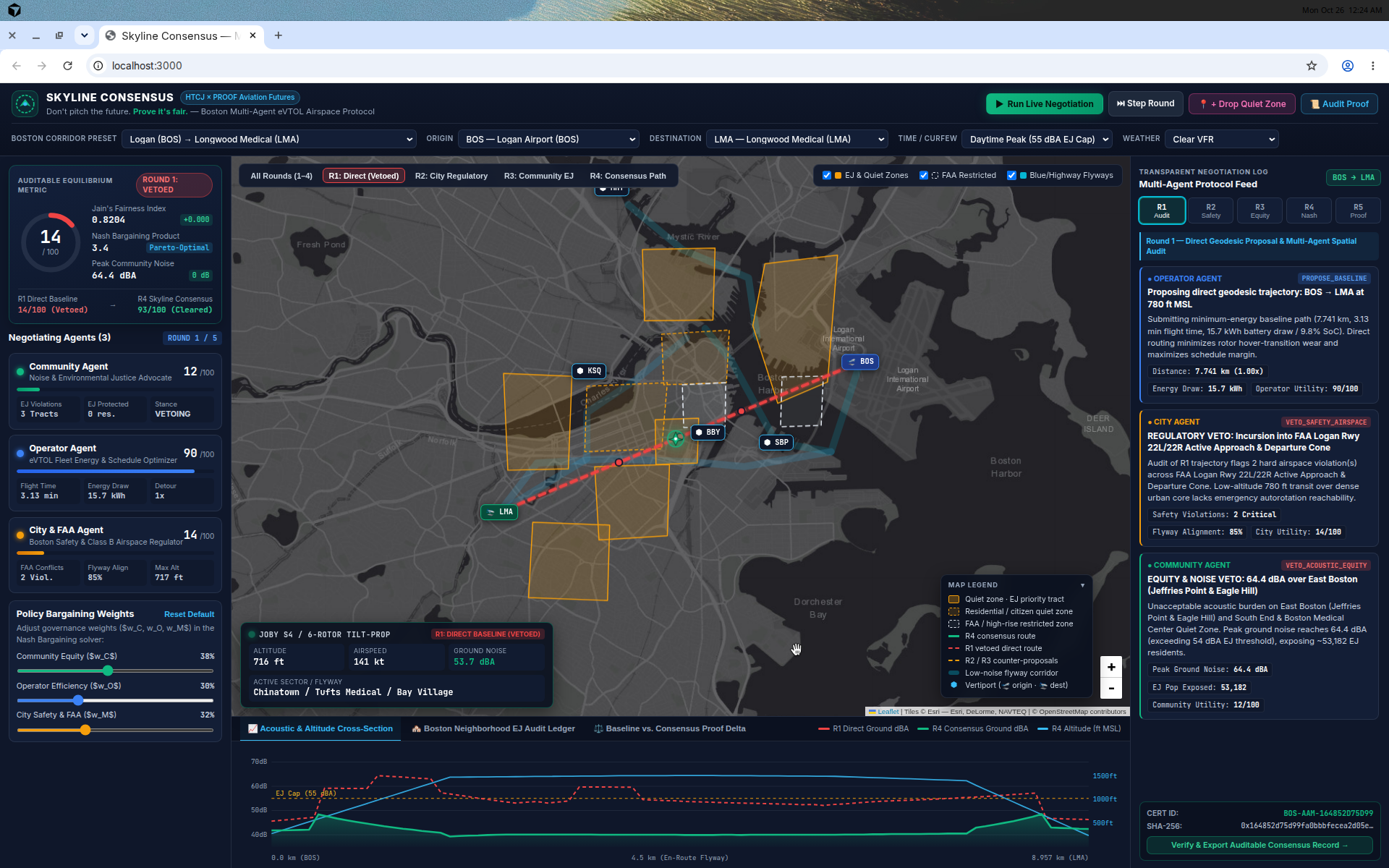Open Boston Neighborhood EJ Audit Ledger tab
Screen dimensions: 1389x868
(x=493, y=729)
